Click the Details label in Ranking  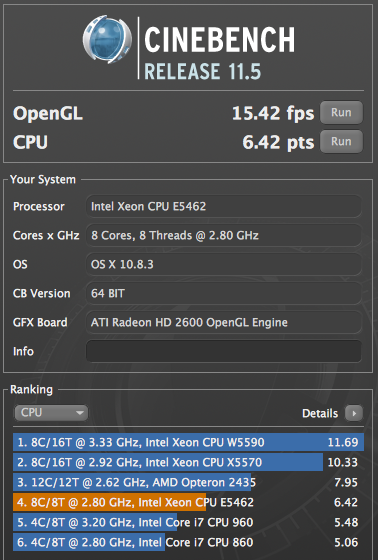(x=320, y=413)
